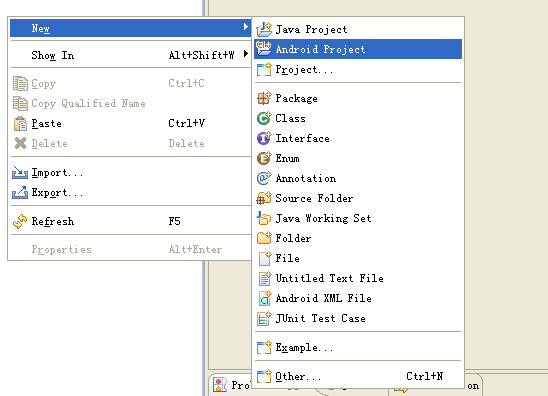Click the Example... wizard icon
548x396 pixels.
pyautogui.click(x=264, y=347)
